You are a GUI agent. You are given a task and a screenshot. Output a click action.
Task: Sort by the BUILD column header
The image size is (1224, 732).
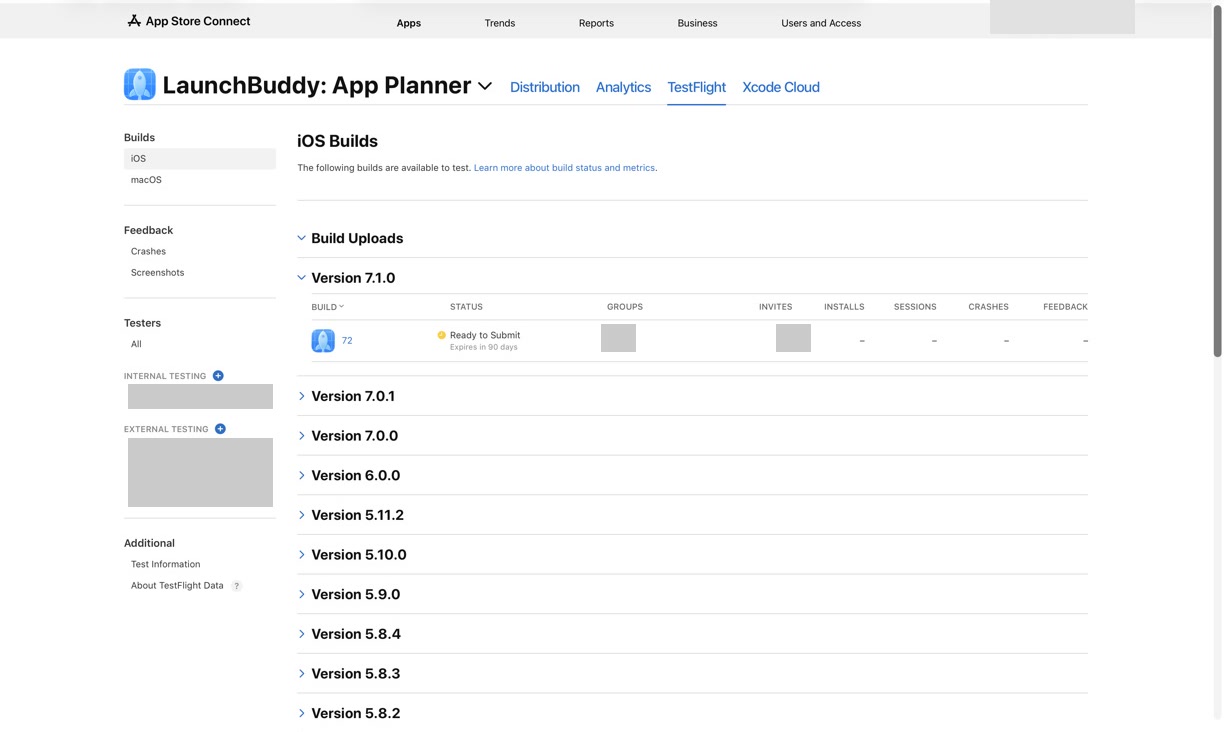(x=327, y=307)
